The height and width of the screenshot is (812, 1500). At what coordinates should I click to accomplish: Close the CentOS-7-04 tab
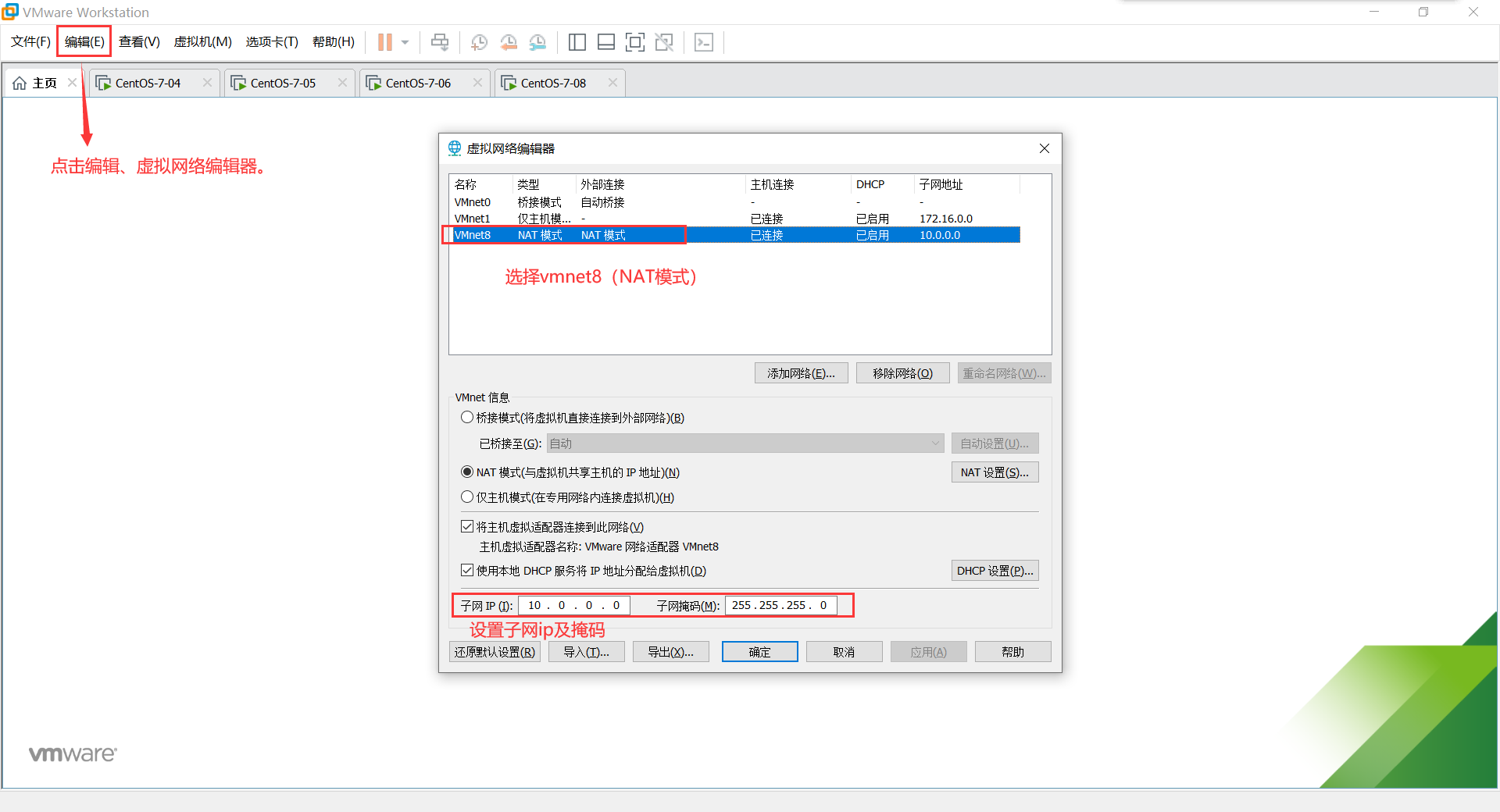[207, 82]
